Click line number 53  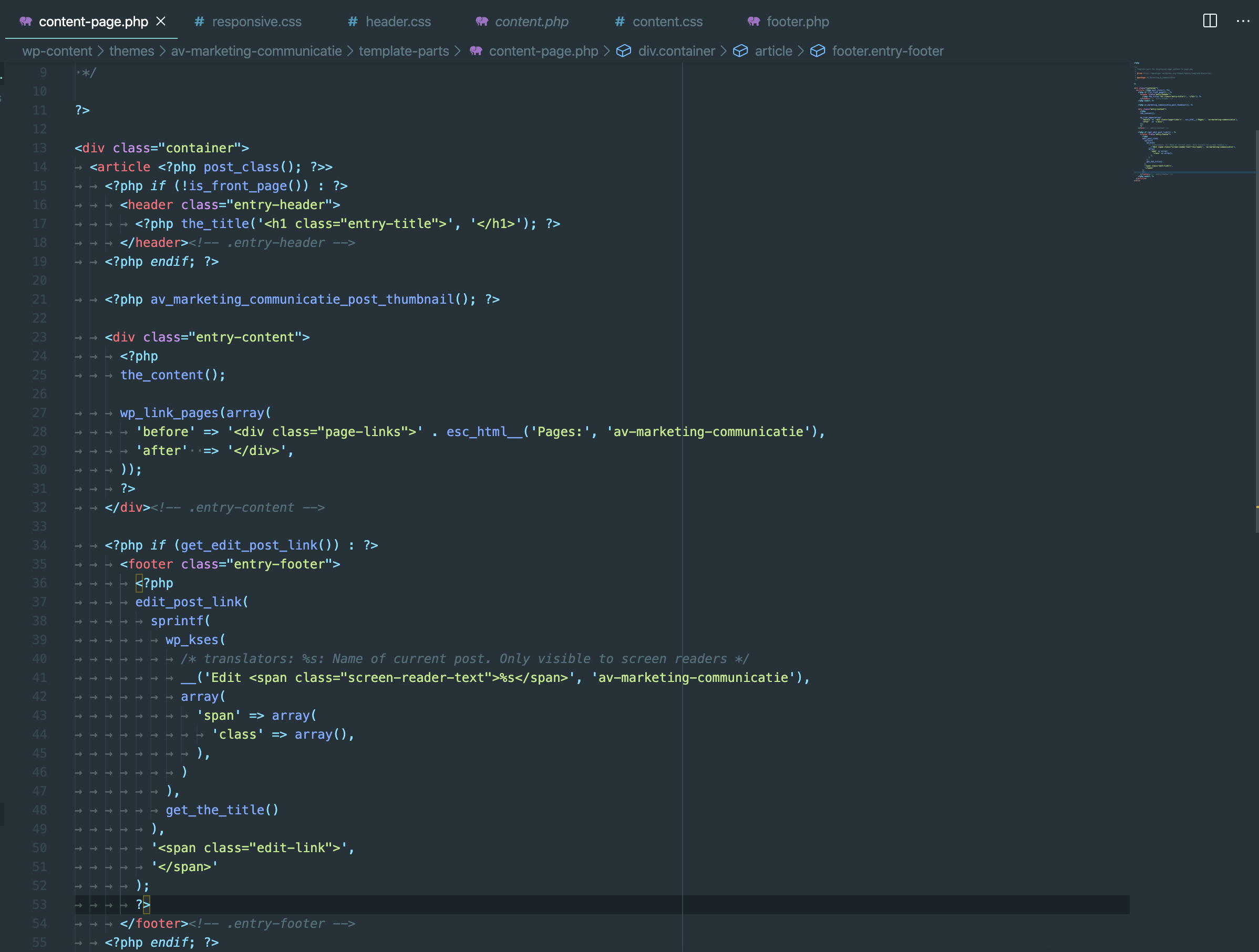point(39,904)
